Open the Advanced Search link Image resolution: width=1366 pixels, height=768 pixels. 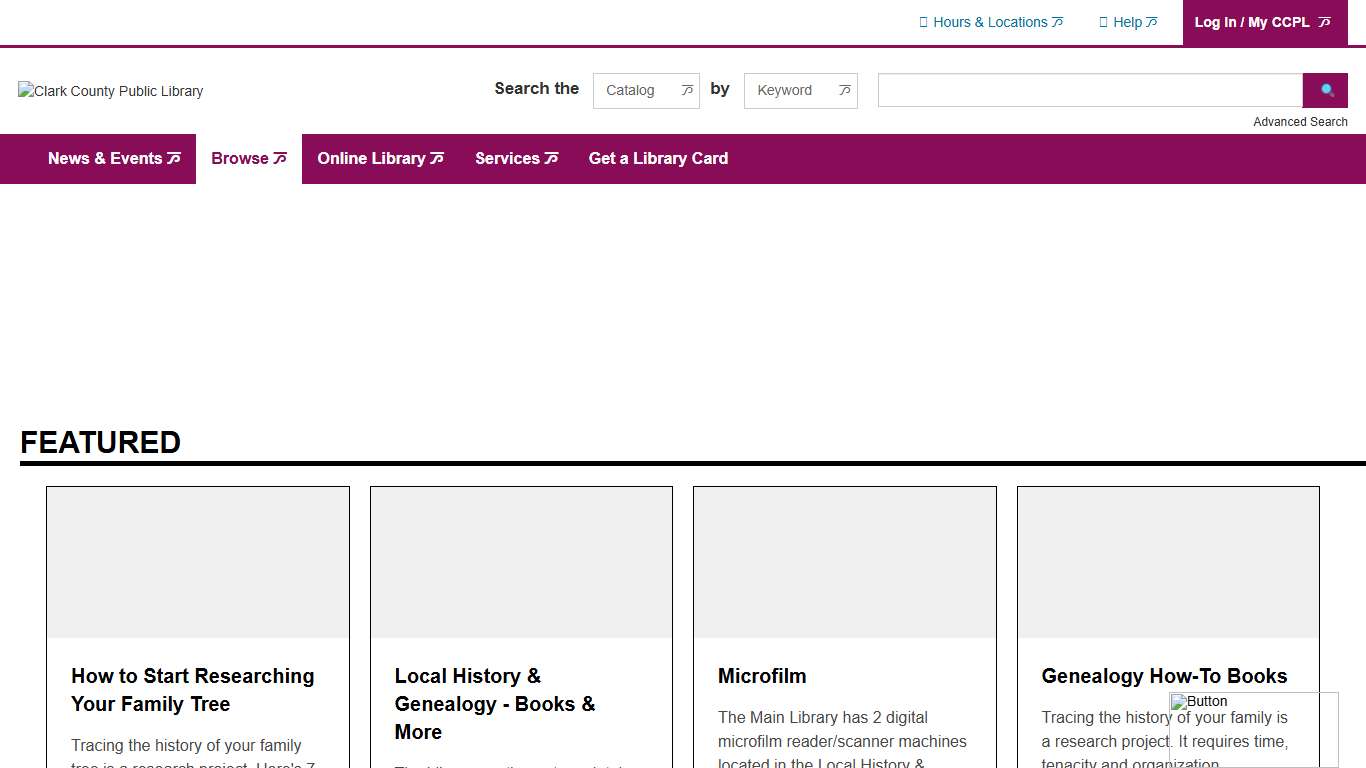point(1300,121)
